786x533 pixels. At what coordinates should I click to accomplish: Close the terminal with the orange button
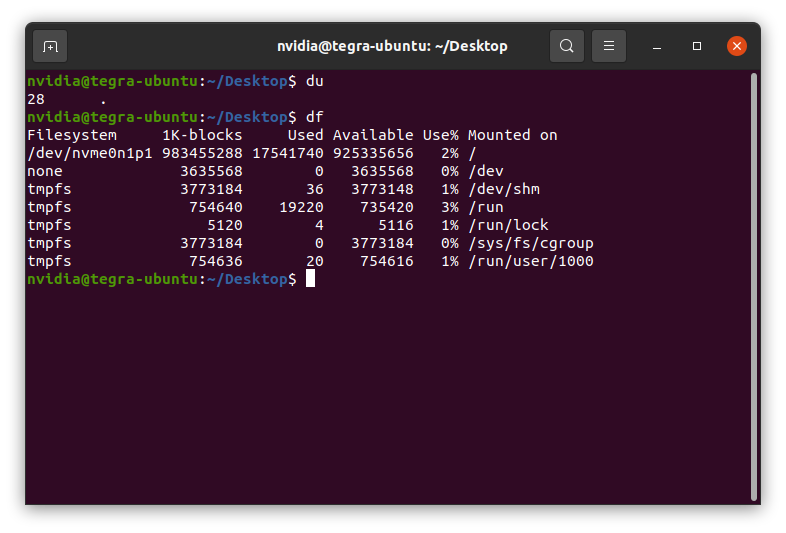tap(737, 46)
